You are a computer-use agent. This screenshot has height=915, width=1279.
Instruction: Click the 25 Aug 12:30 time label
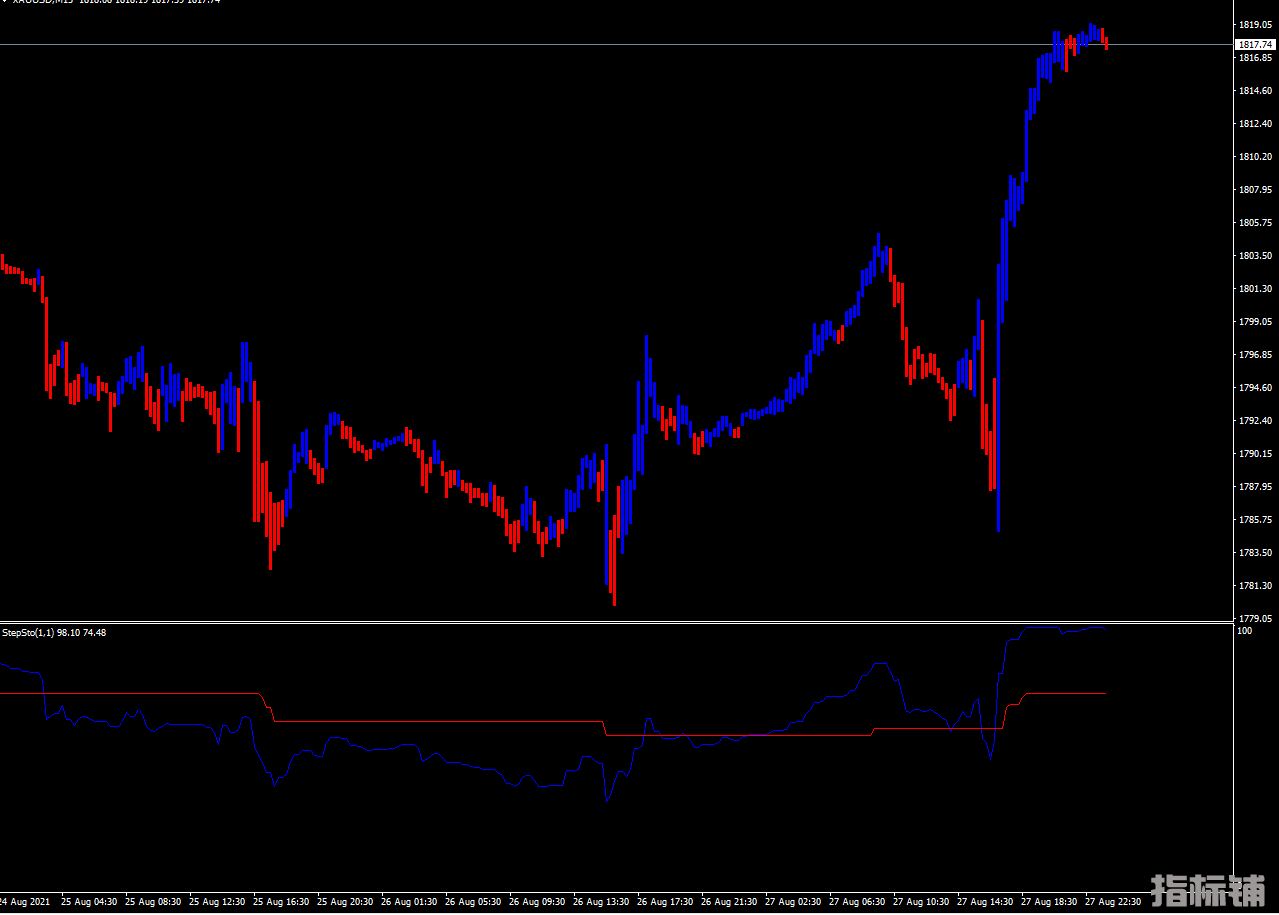217,902
